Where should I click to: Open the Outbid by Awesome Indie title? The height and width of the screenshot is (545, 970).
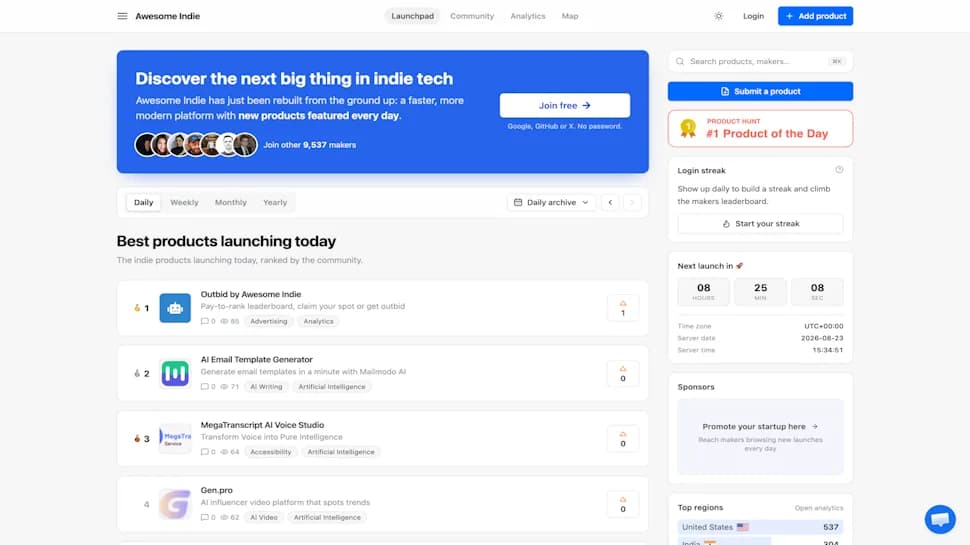click(251, 294)
